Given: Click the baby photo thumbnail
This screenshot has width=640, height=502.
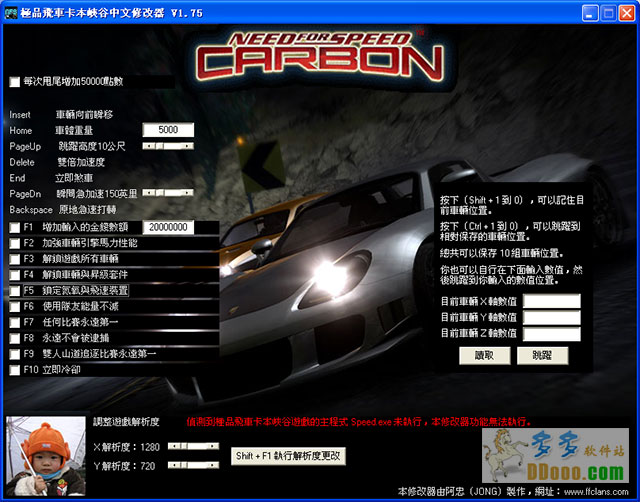Looking at the screenshot, I should (x=46, y=456).
